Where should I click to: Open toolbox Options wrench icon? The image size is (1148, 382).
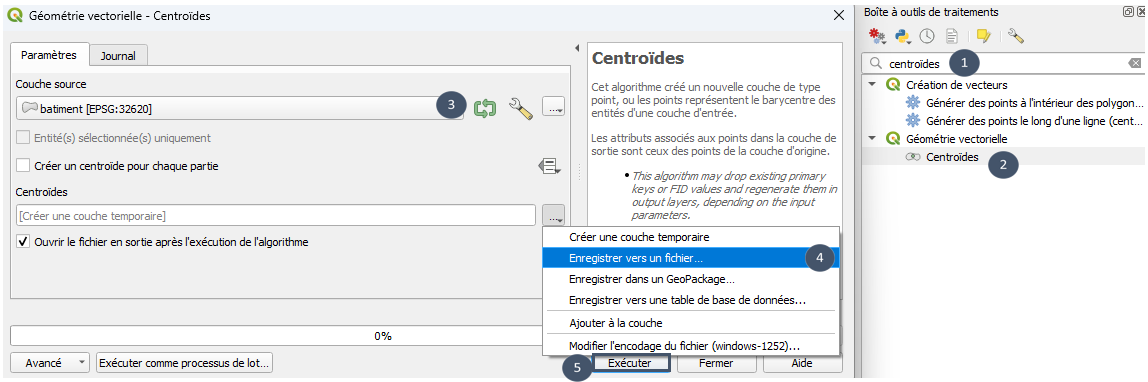point(1015,35)
